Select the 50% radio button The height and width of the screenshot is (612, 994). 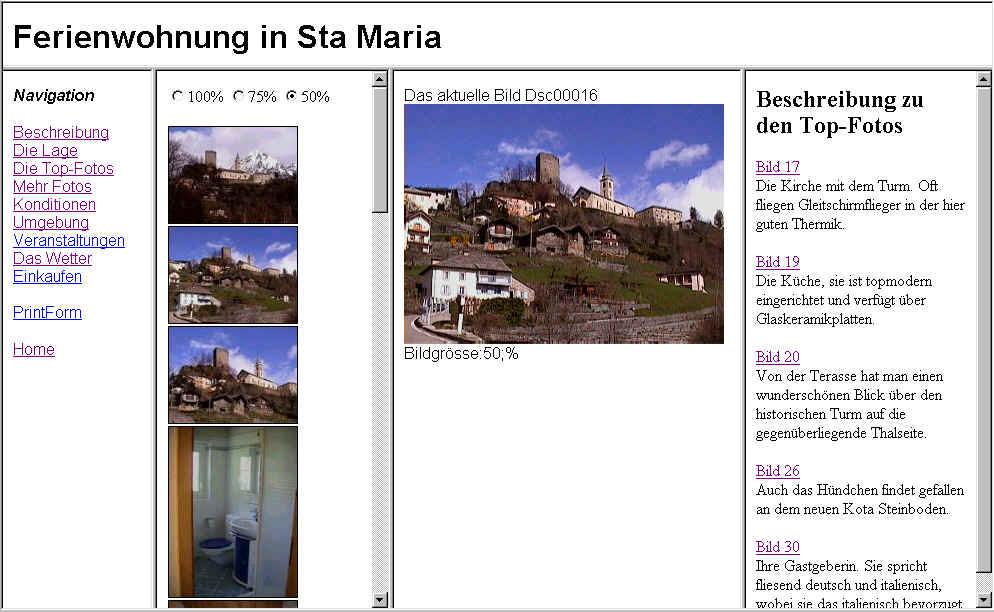(291, 97)
